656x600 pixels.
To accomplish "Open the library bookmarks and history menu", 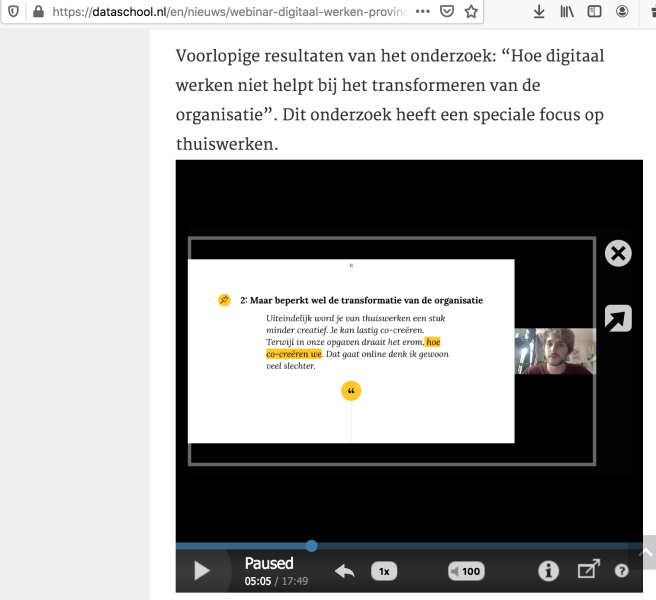I will point(567,12).
